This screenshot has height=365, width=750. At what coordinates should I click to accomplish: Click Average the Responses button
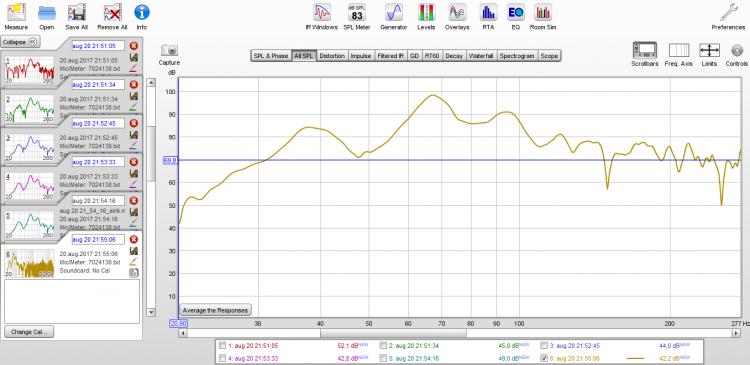click(215, 310)
